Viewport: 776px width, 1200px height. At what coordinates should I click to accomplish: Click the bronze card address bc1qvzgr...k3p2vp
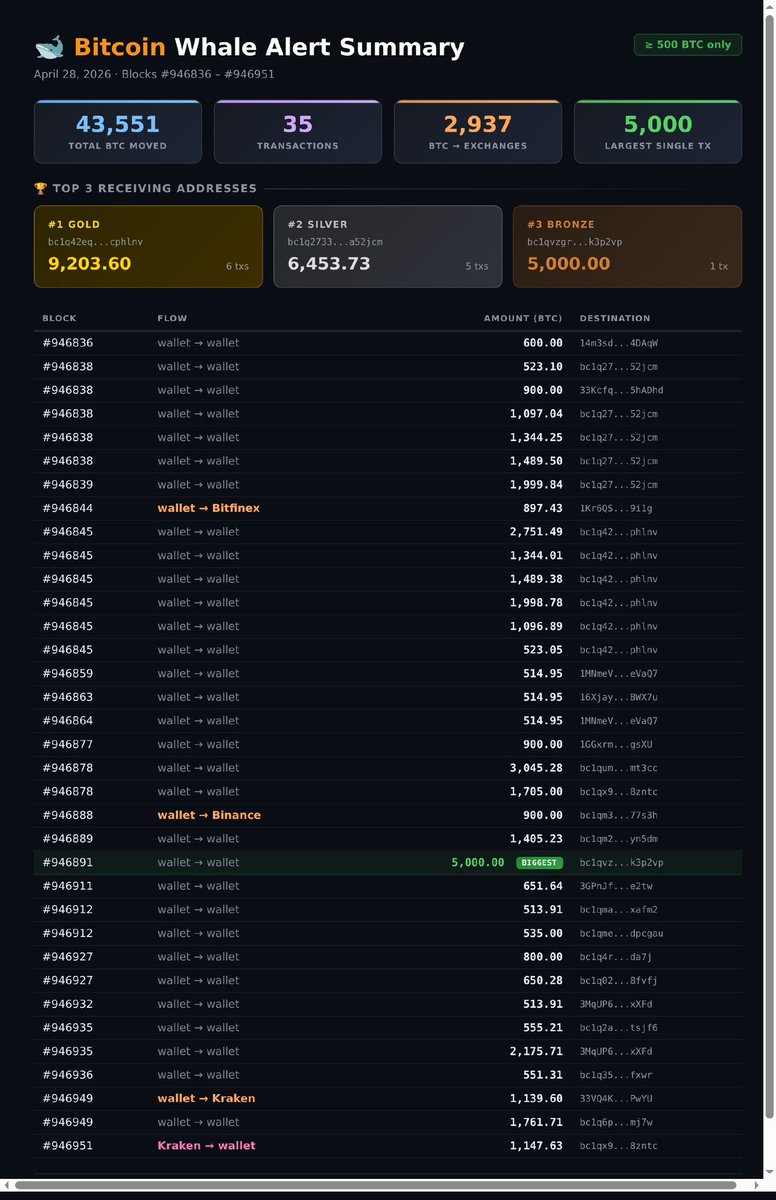point(575,242)
